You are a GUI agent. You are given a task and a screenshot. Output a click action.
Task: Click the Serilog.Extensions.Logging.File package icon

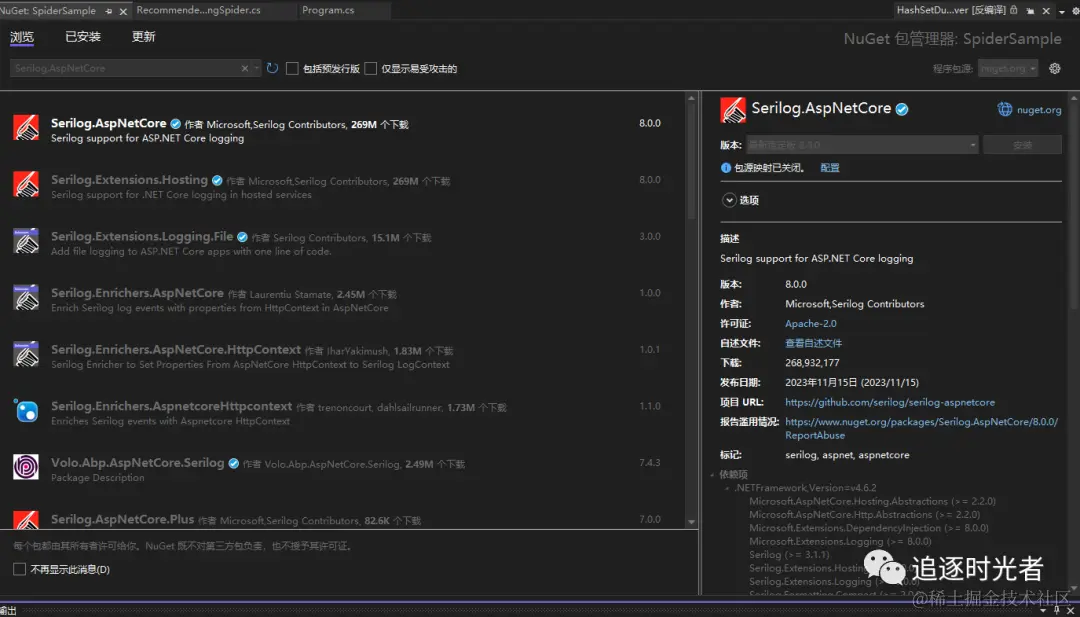tap(26, 241)
